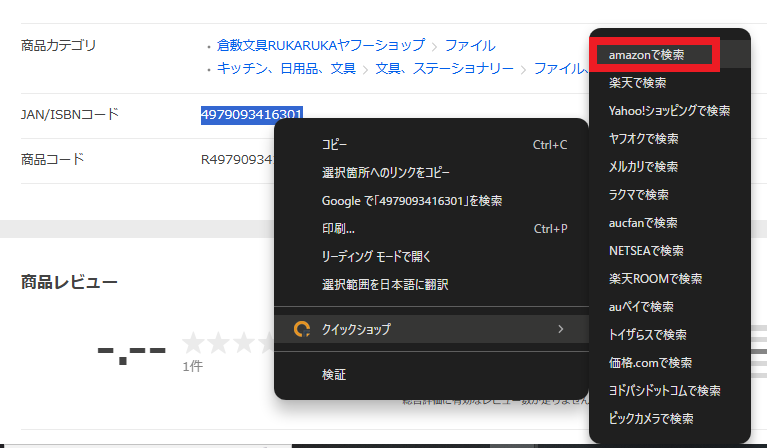This screenshot has width=767, height=448.
Task: Open 倉敷文具RUKARUKAヤフーショップ link
Action: point(321,45)
